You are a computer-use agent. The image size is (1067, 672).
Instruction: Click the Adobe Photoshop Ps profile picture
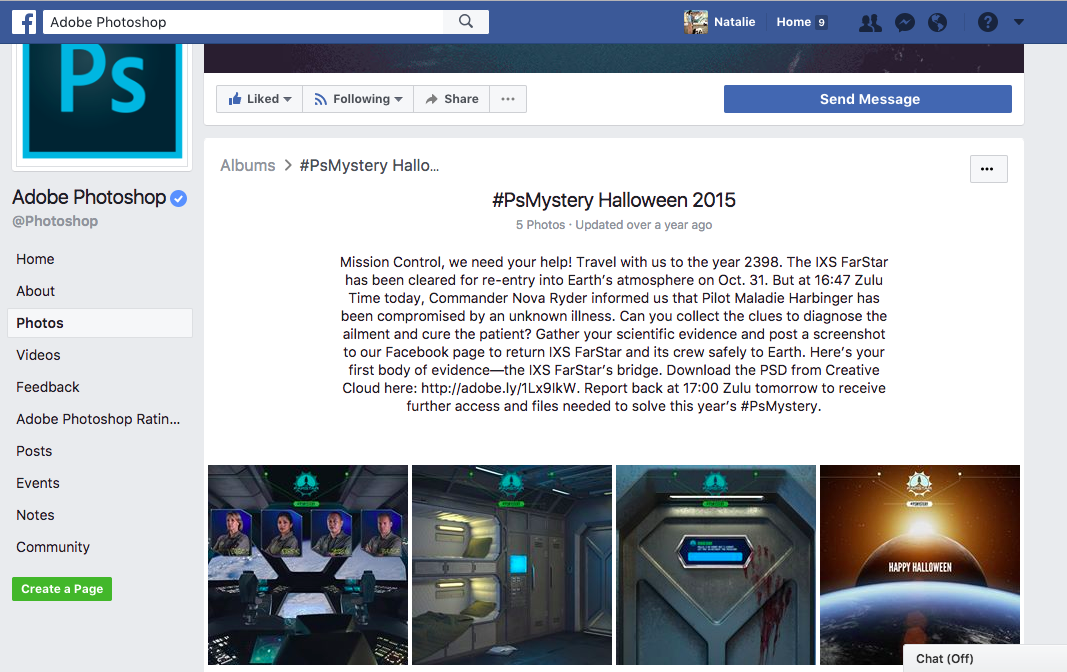point(102,99)
